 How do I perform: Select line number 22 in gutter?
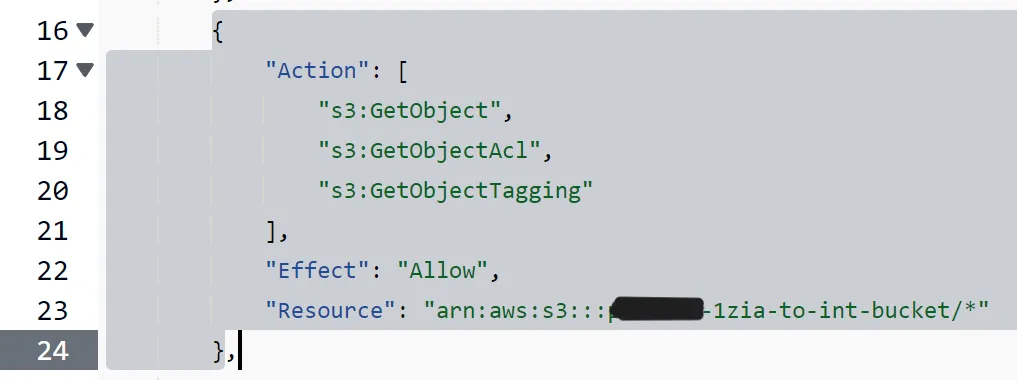[x=53, y=271]
